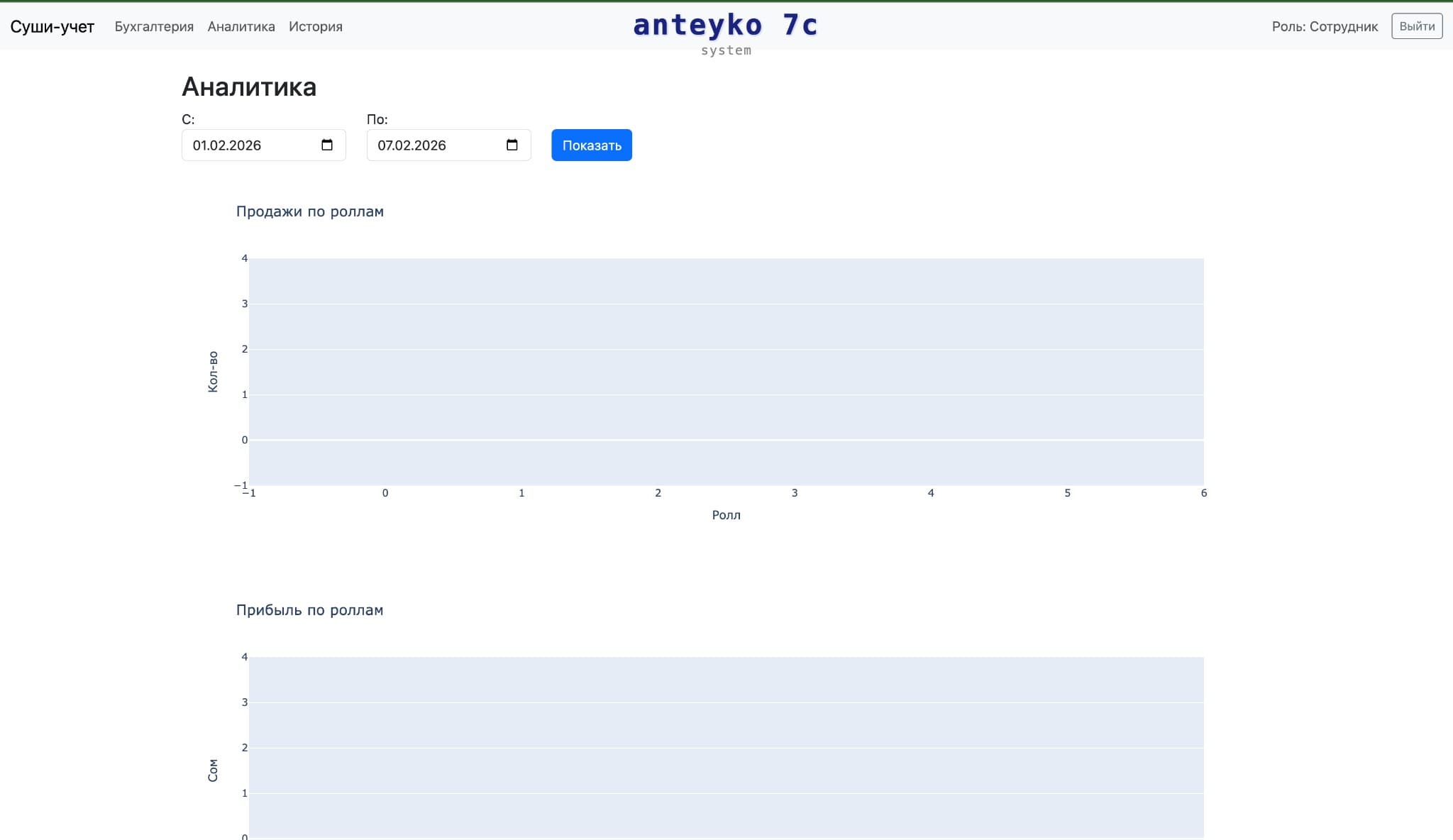Click the 'Роль: Сотрудник' label in the header
This screenshot has height=840, width=1453.
click(x=1325, y=26)
